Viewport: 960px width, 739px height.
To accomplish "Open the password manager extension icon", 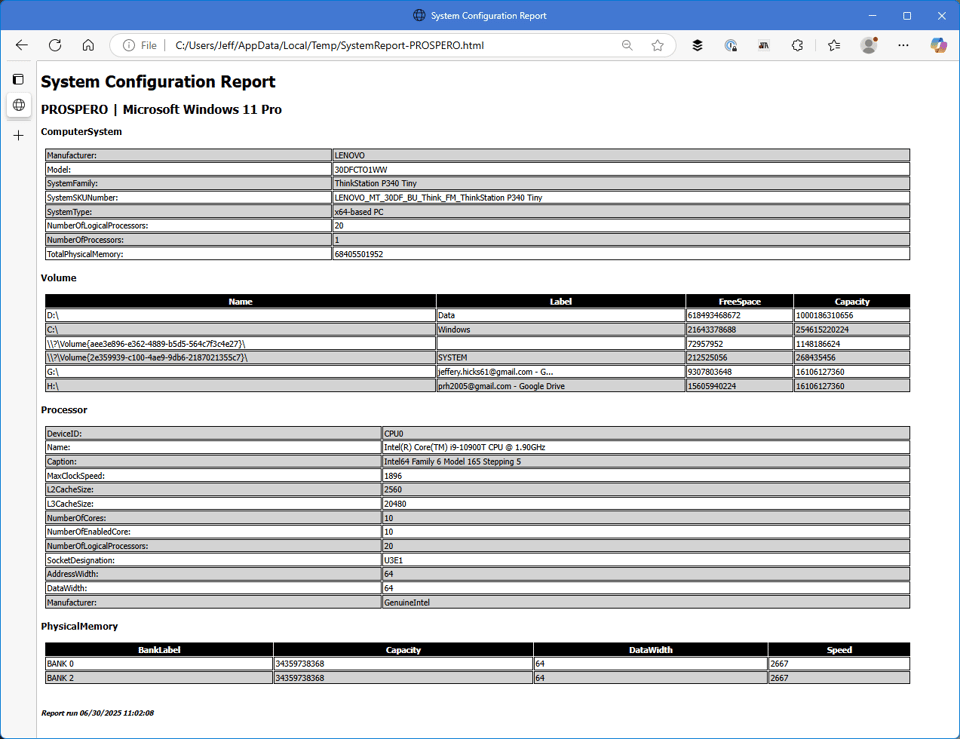I will 730,45.
